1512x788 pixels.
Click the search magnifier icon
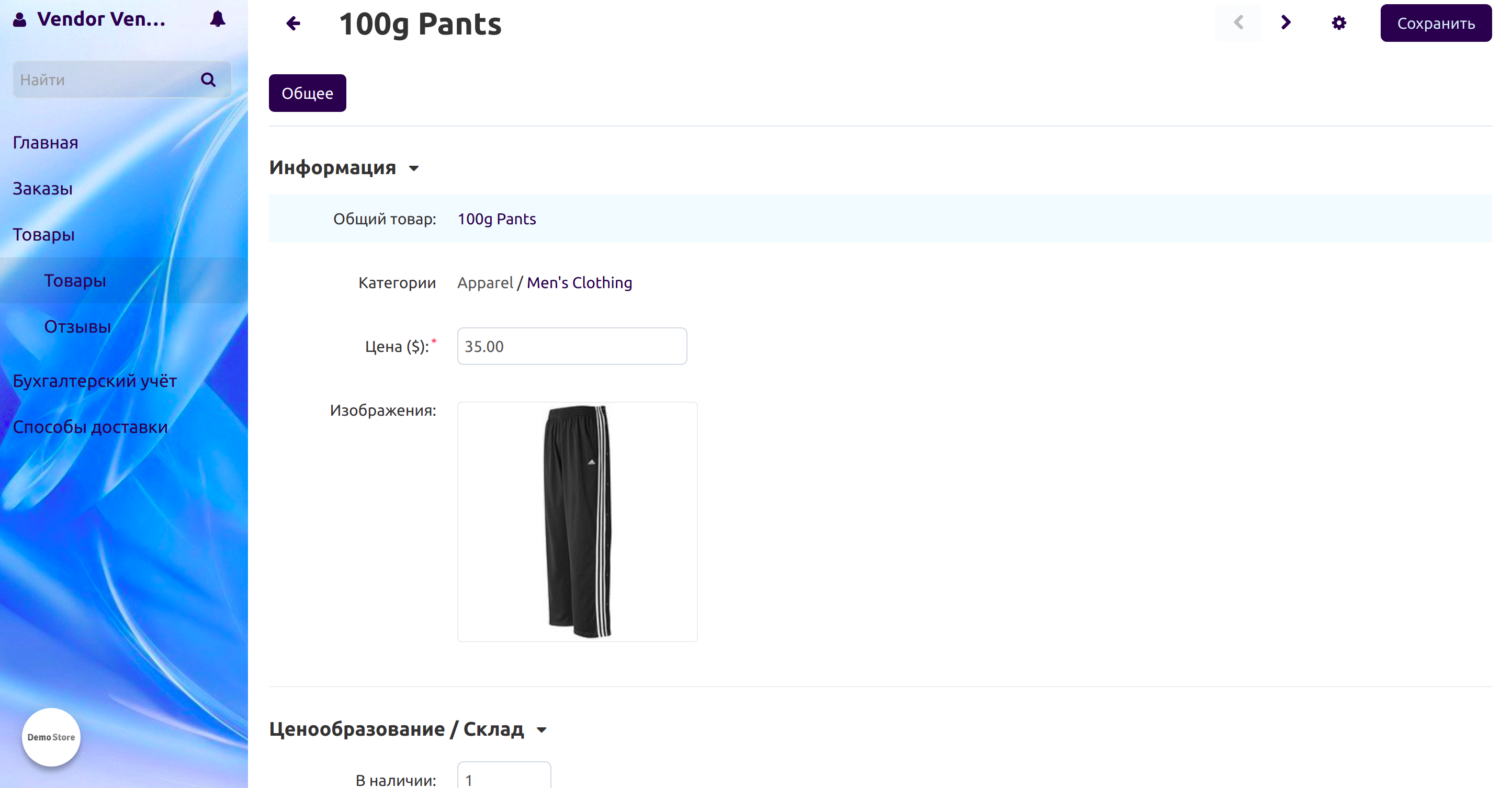[x=208, y=80]
